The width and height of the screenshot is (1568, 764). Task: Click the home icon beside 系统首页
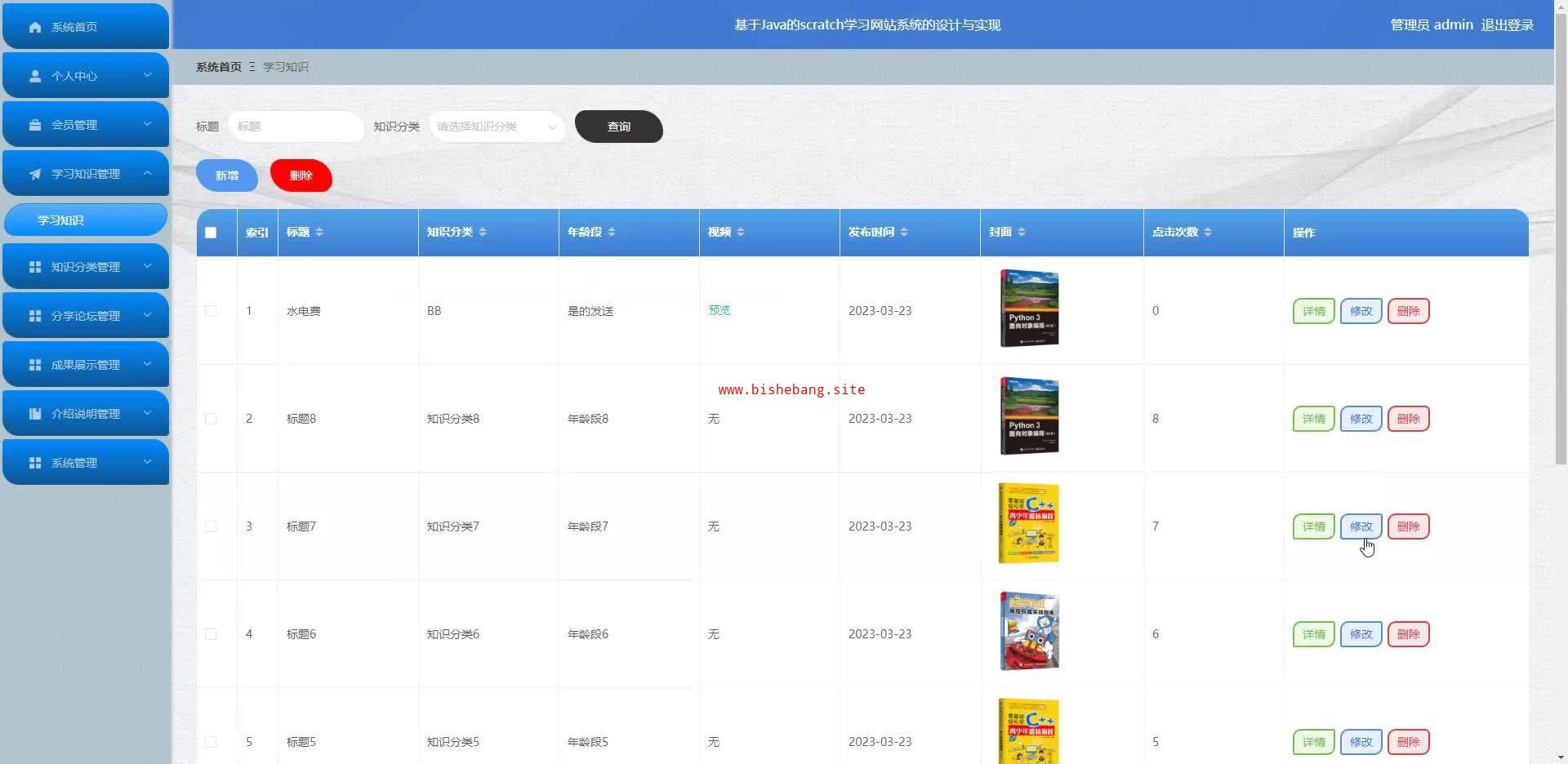click(x=35, y=27)
